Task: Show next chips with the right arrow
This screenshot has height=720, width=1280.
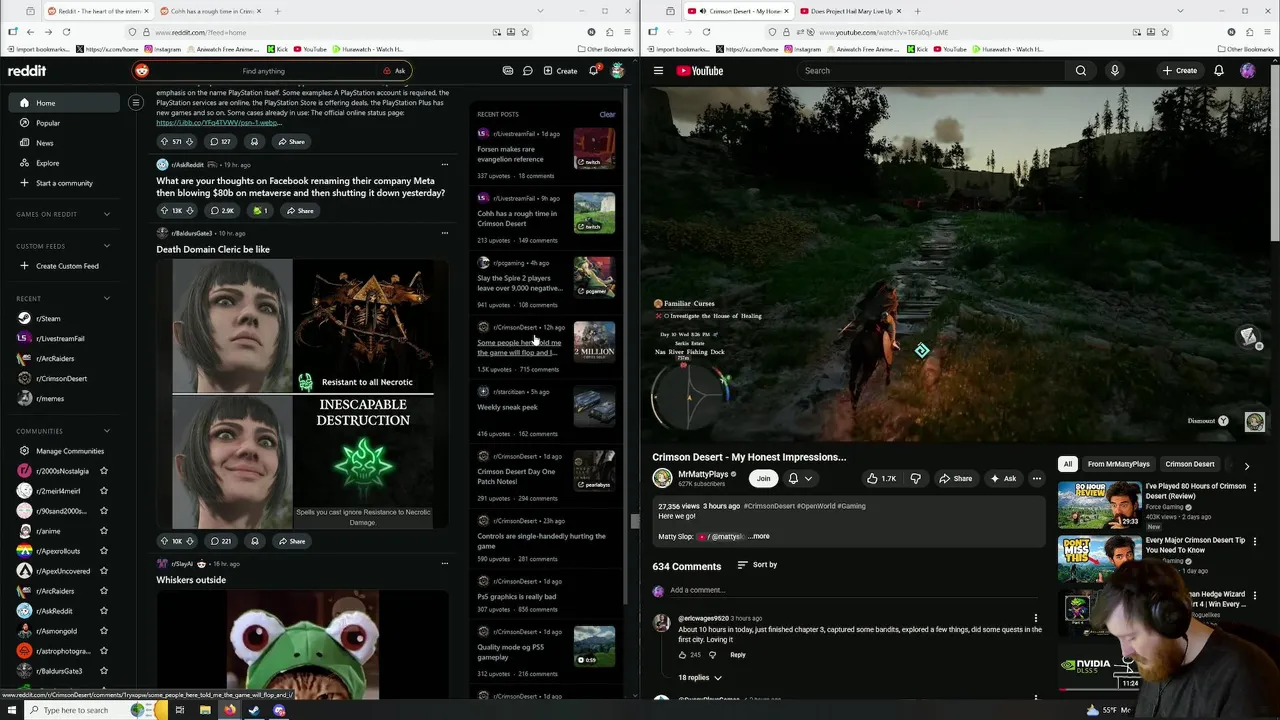Action: (1246, 465)
